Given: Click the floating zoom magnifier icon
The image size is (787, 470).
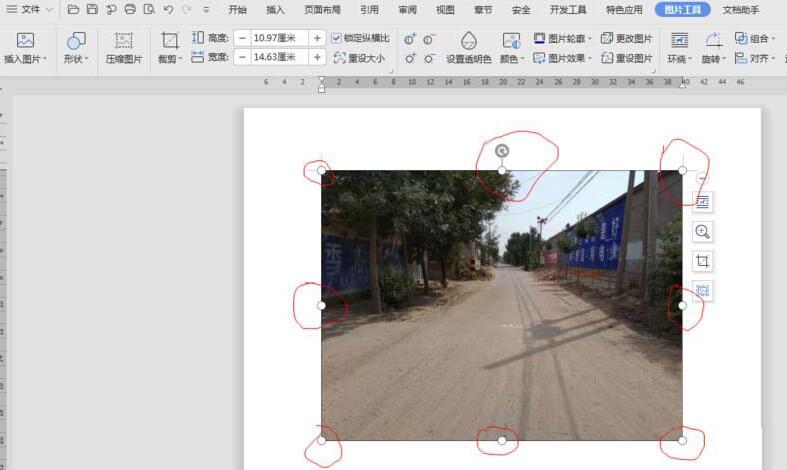Looking at the screenshot, I should [x=702, y=231].
